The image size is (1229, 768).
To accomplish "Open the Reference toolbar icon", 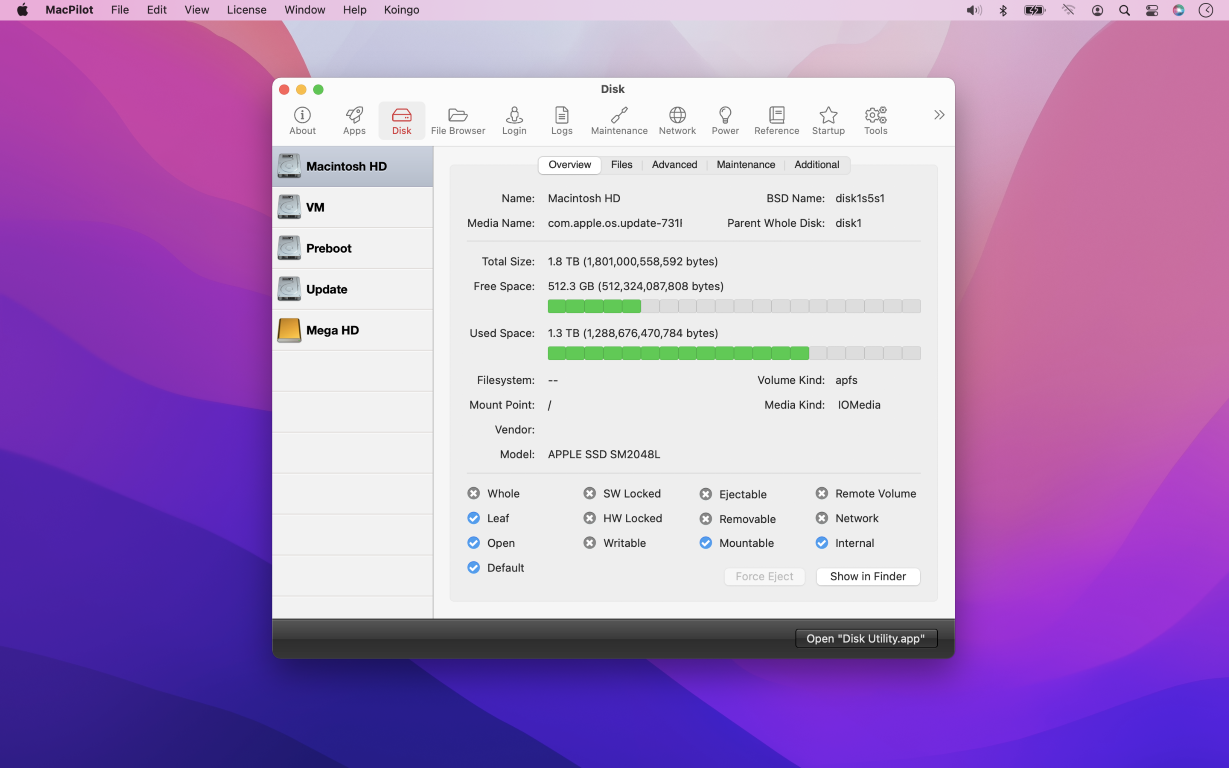I will 777,120.
